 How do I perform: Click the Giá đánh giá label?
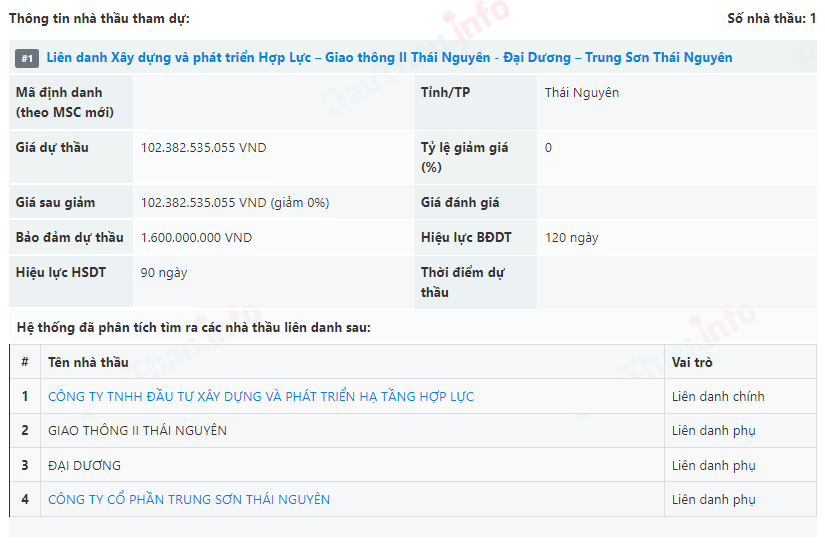[459, 203]
